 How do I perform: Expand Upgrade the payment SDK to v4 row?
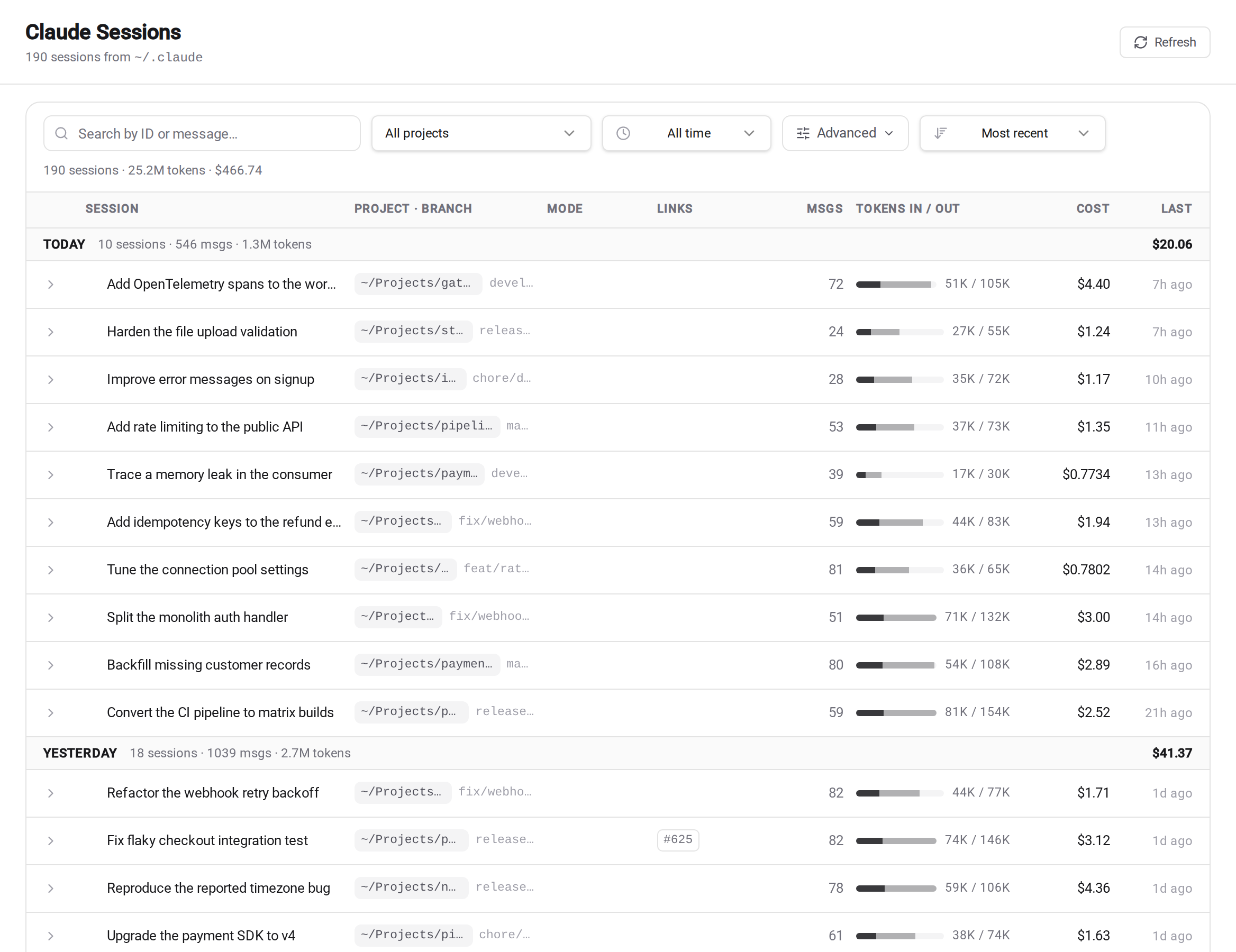(50, 936)
